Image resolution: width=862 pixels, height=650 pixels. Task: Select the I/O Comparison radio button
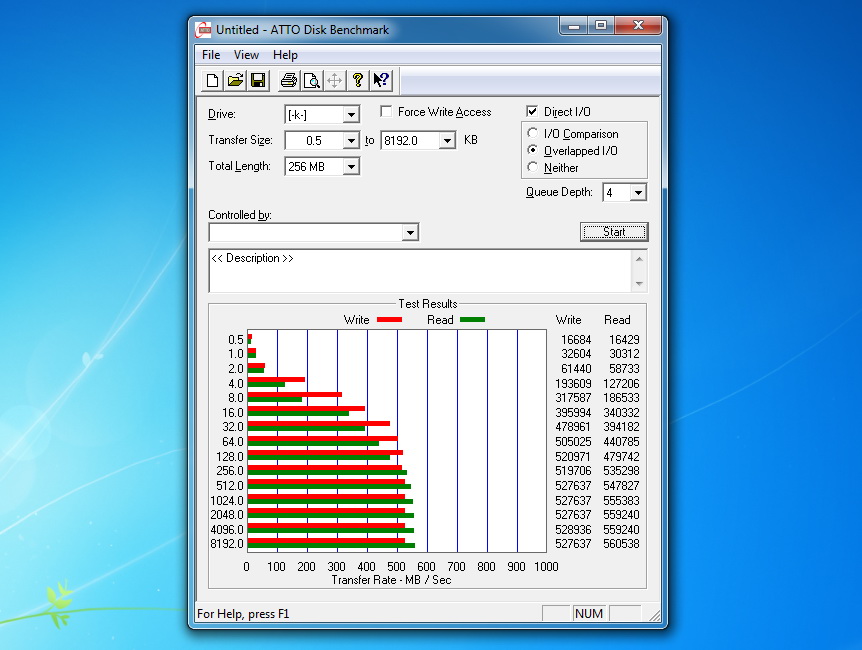coord(533,134)
